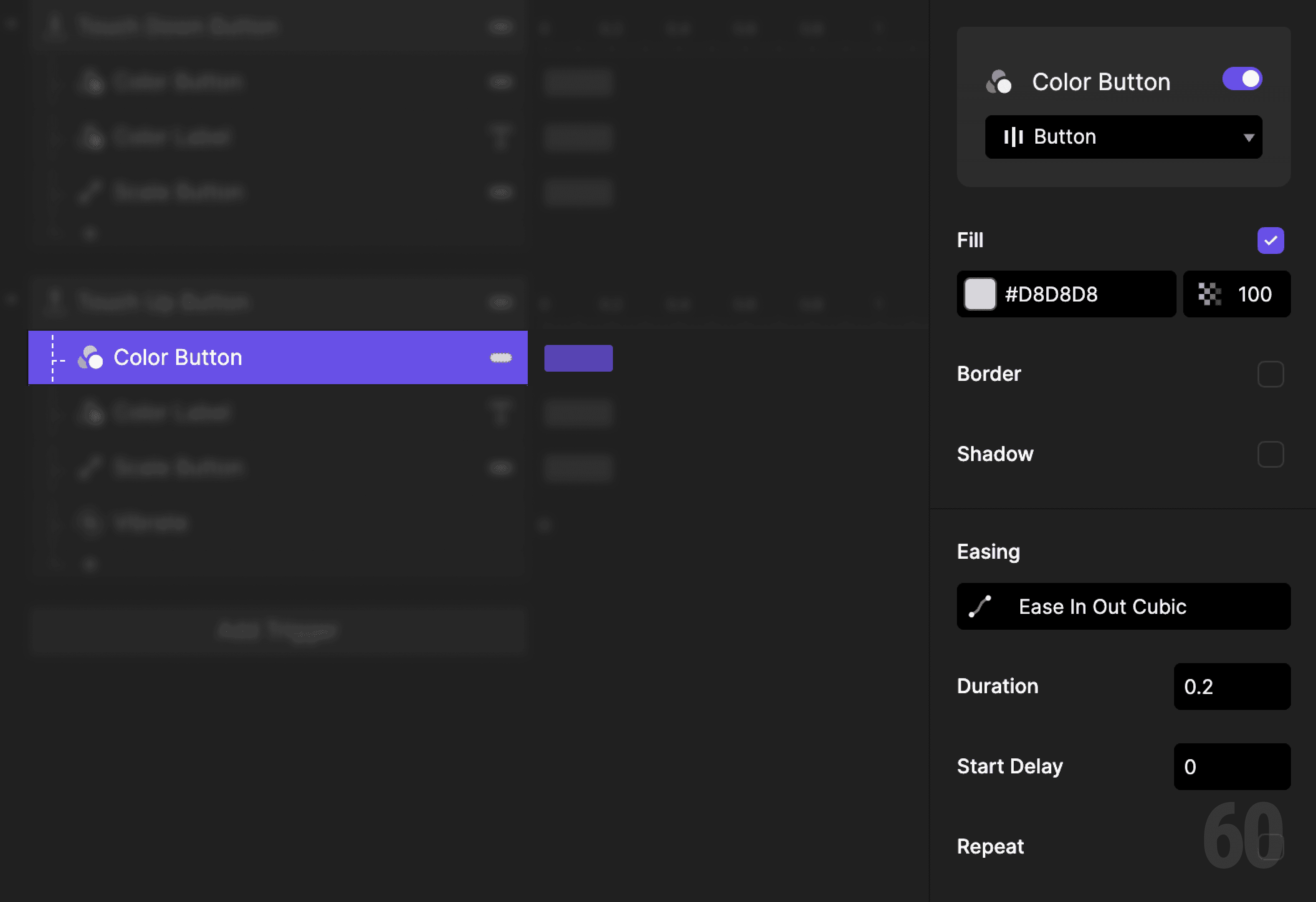
Task: Enable the Shadow property checkbox
Action: (1271, 454)
